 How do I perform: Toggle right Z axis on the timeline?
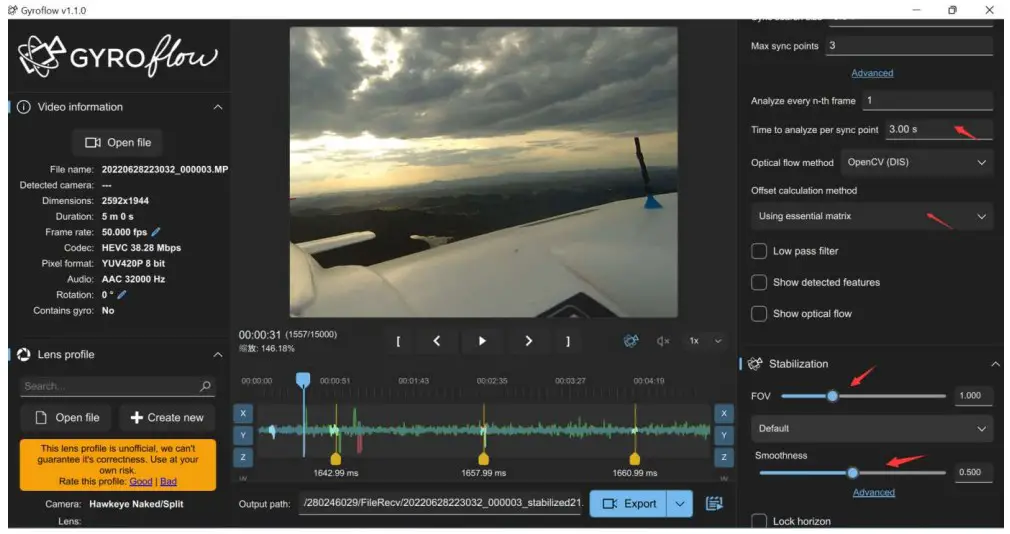click(x=723, y=457)
